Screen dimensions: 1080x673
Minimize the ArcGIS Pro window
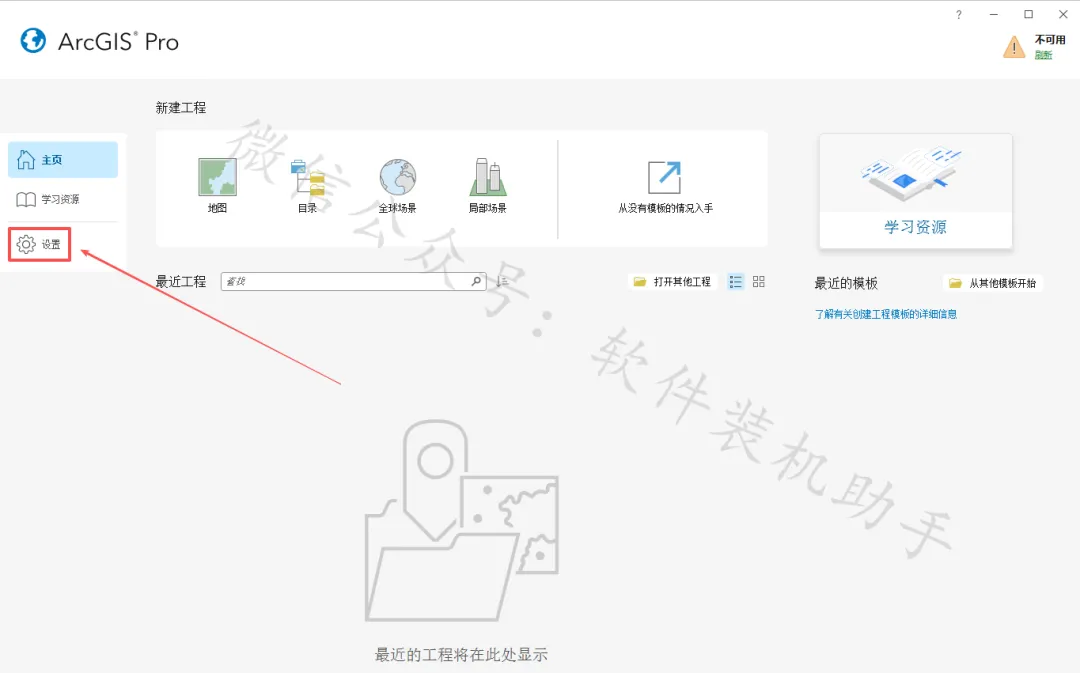click(x=994, y=14)
